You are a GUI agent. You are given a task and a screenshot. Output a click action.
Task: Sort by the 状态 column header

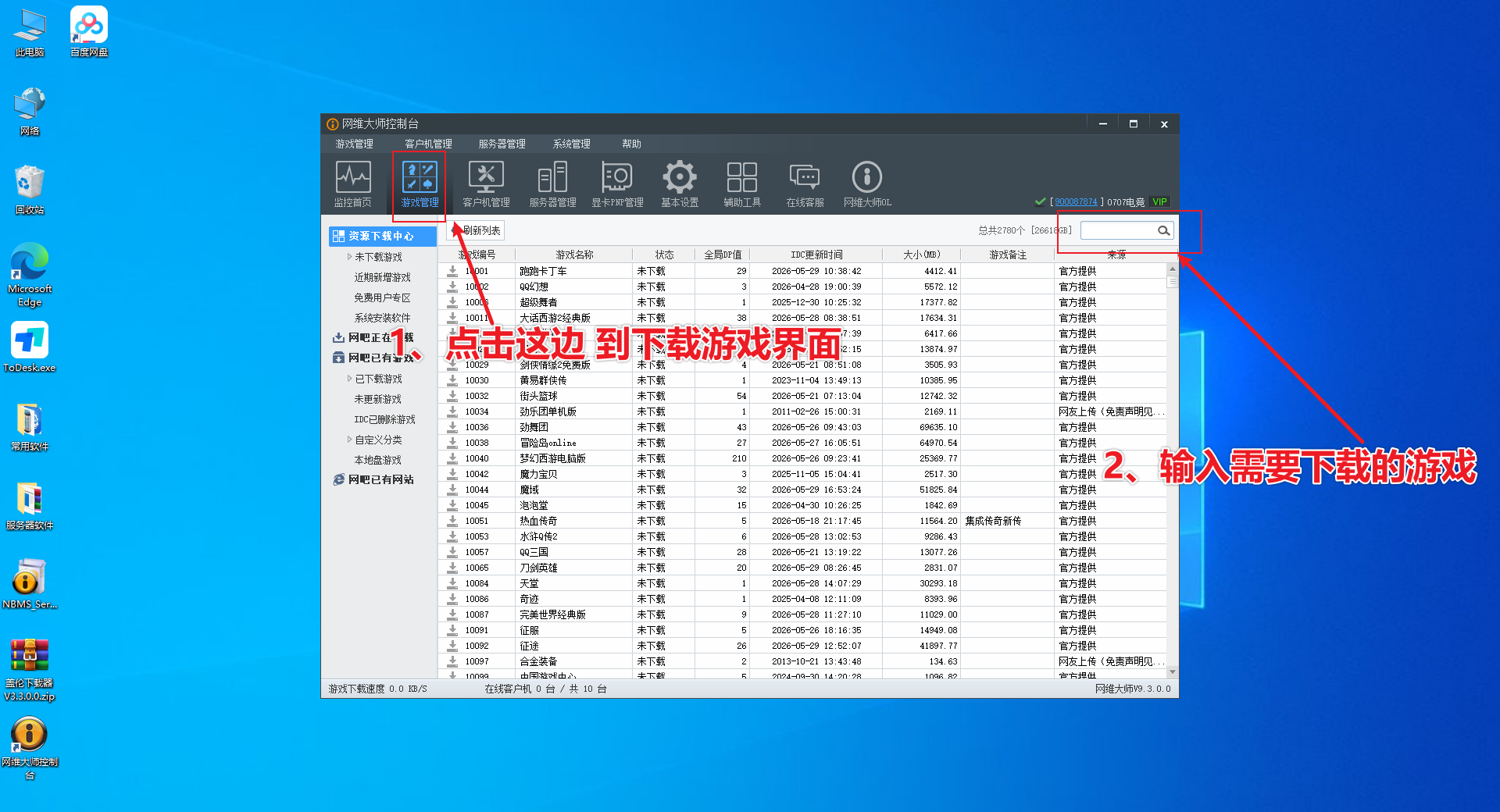coord(664,255)
